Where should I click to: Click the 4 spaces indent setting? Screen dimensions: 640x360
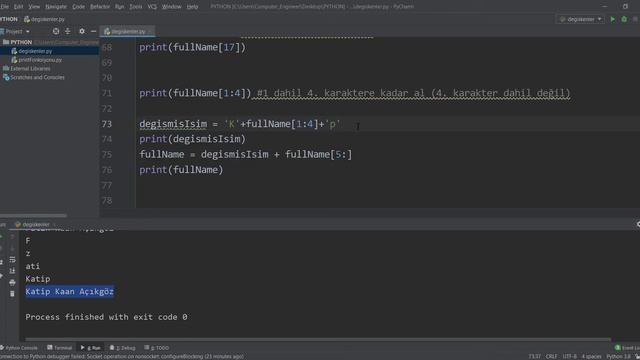591,356
